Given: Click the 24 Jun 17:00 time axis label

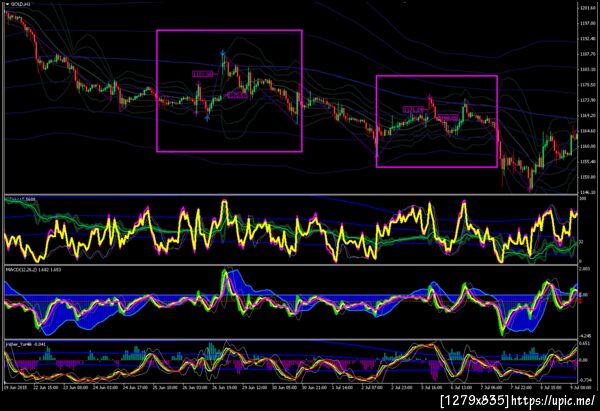Looking at the screenshot, I should tap(135, 387).
